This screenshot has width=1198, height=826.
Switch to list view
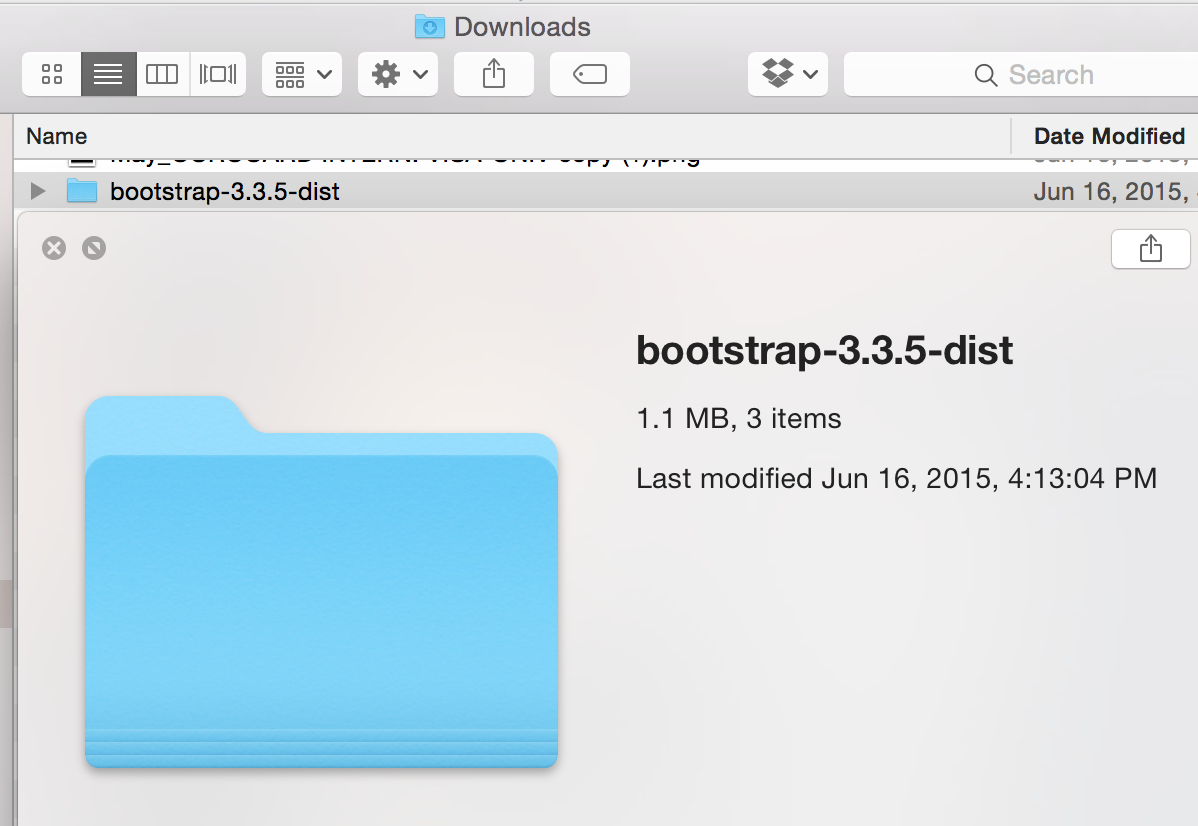(108, 74)
